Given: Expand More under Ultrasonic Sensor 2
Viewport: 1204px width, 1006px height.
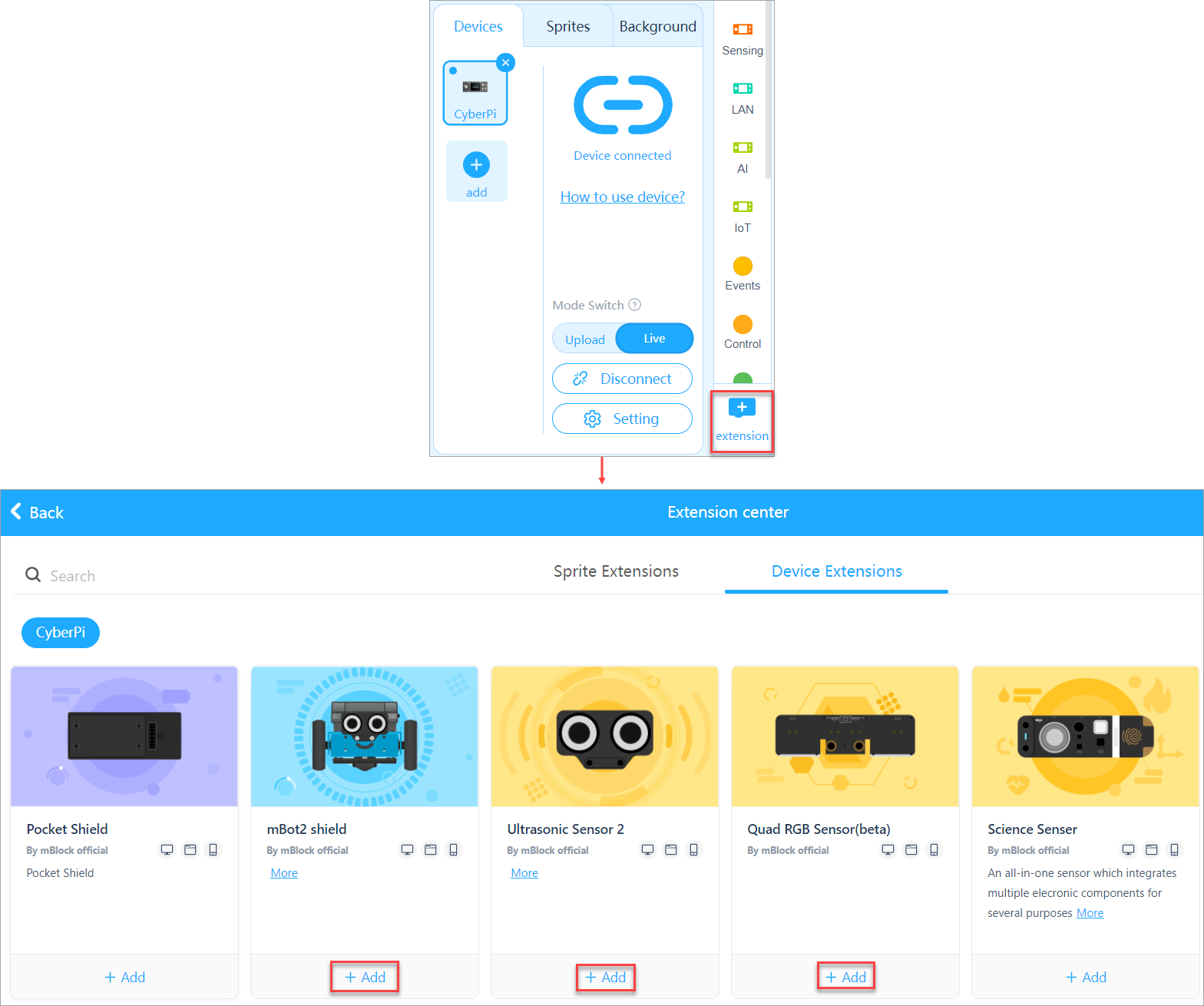Looking at the screenshot, I should pos(524,873).
